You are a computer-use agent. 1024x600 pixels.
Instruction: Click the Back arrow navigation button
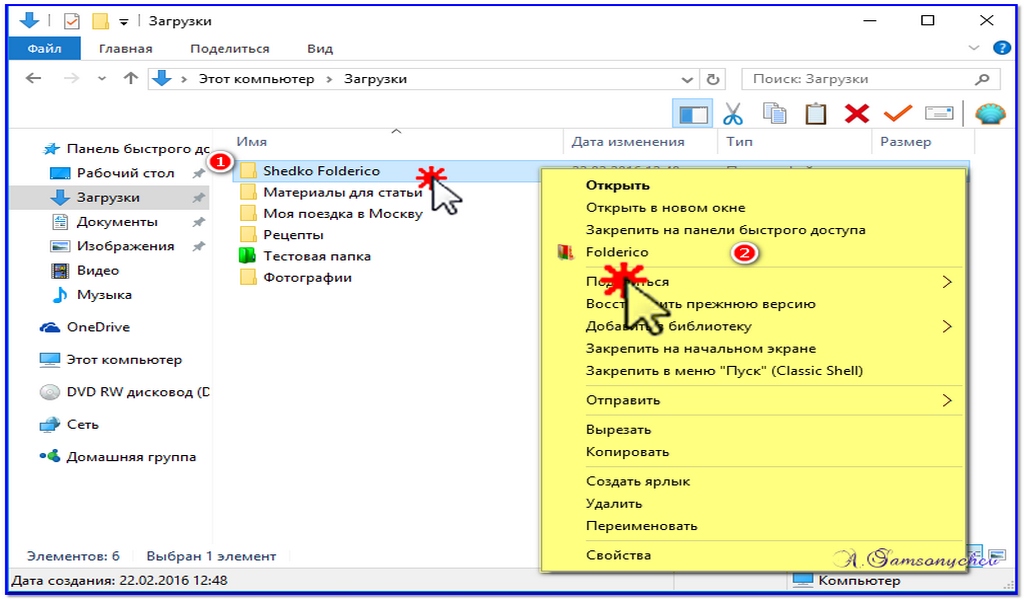(x=33, y=78)
